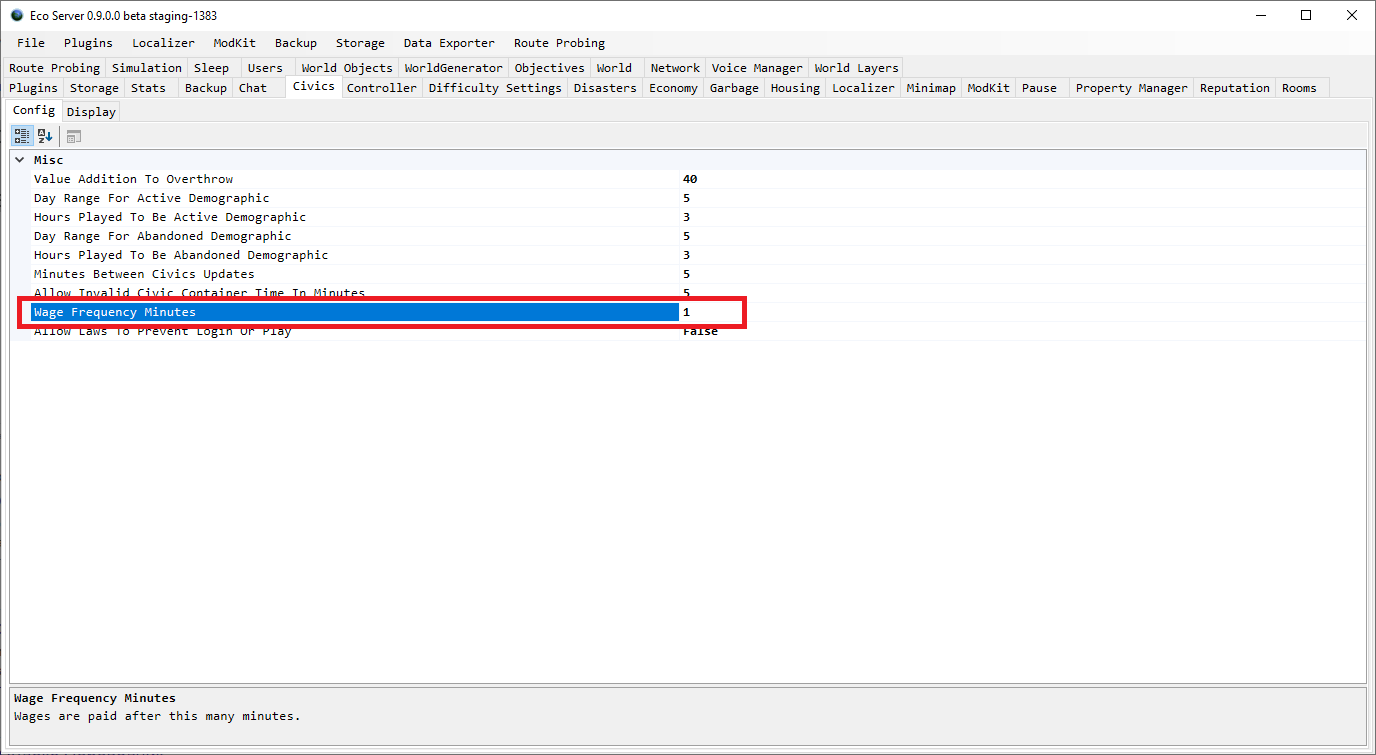Image resolution: width=1376 pixels, height=755 pixels.
Task: Switch to the Network tab
Action: coord(675,68)
